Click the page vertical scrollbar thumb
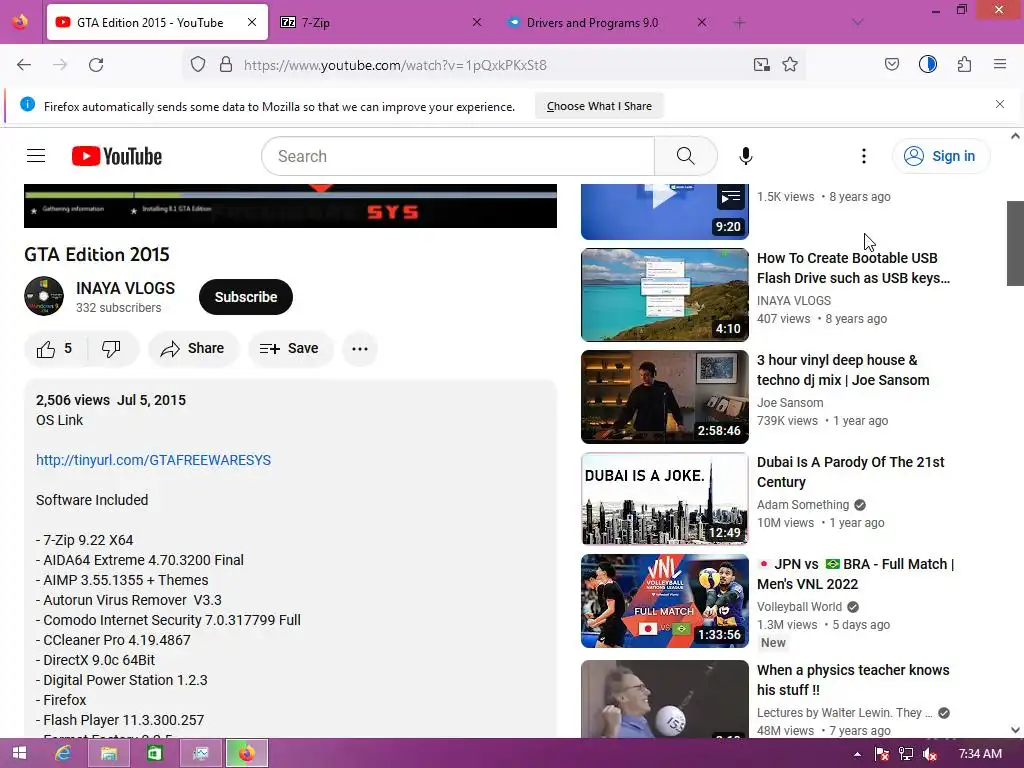The width and height of the screenshot is (1024, 768). [x=1015, y=244]
